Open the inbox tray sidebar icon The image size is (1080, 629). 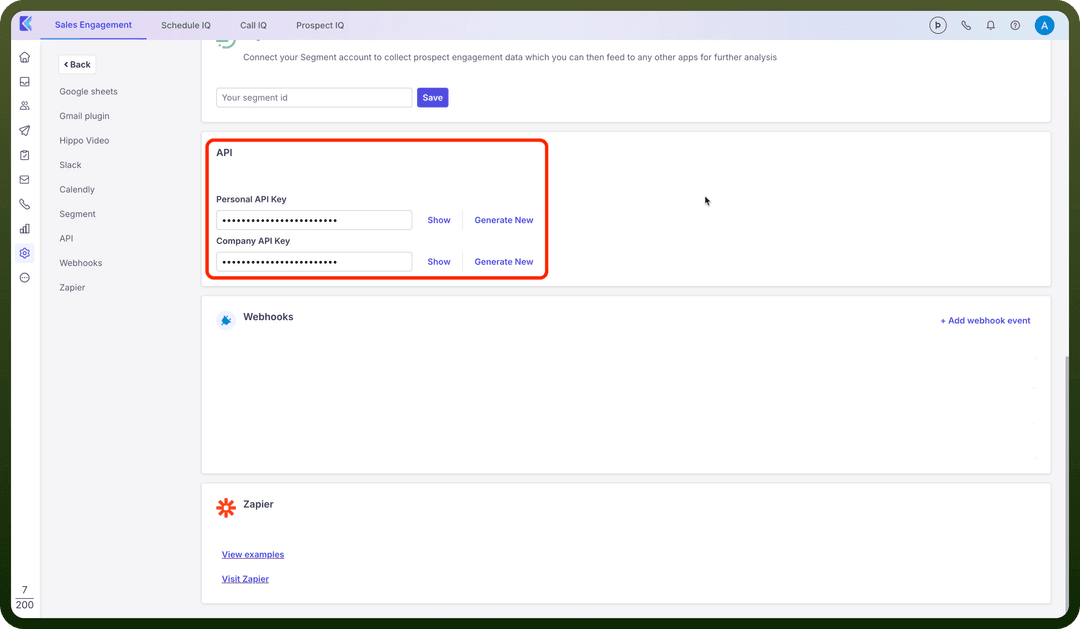(25, 81)
